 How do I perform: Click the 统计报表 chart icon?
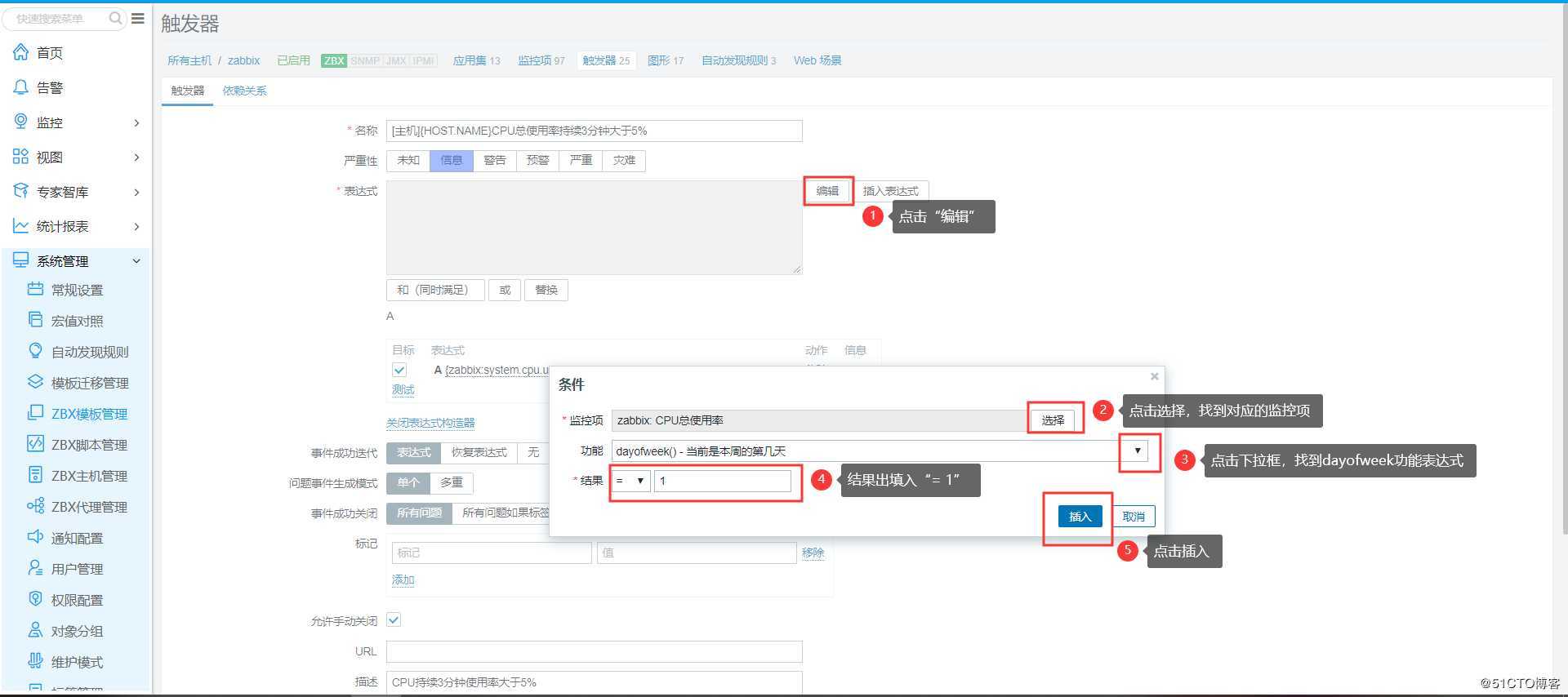click(x=20, y=226)
